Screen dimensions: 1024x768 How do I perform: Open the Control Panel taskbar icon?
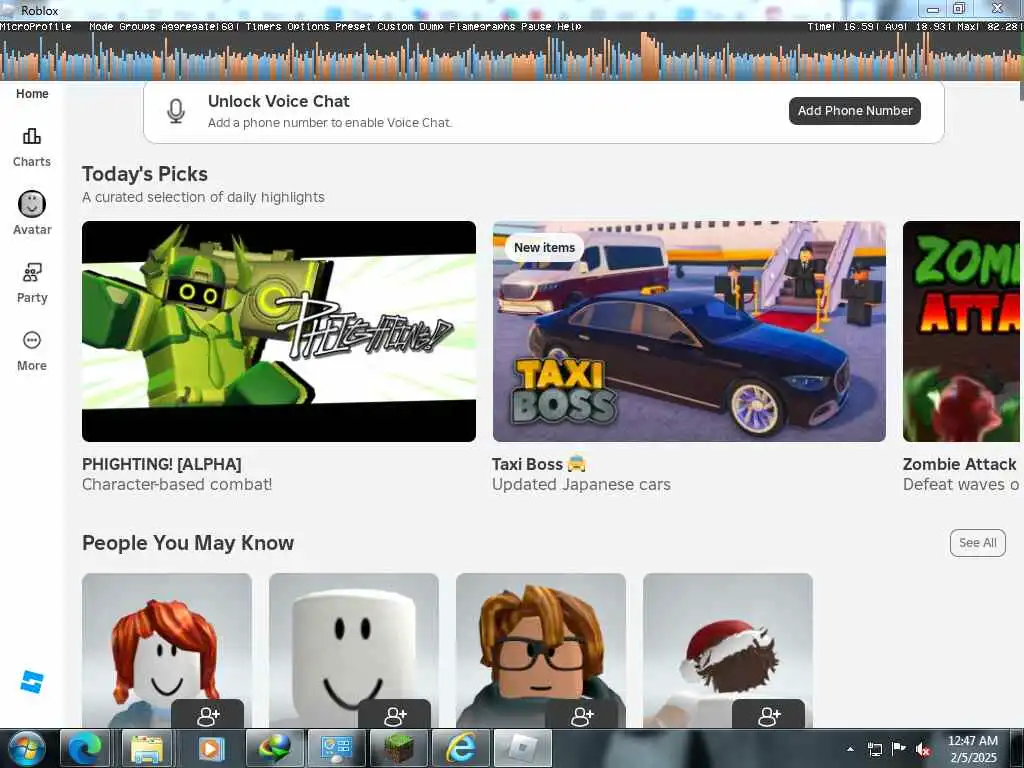tap(334, 748)
